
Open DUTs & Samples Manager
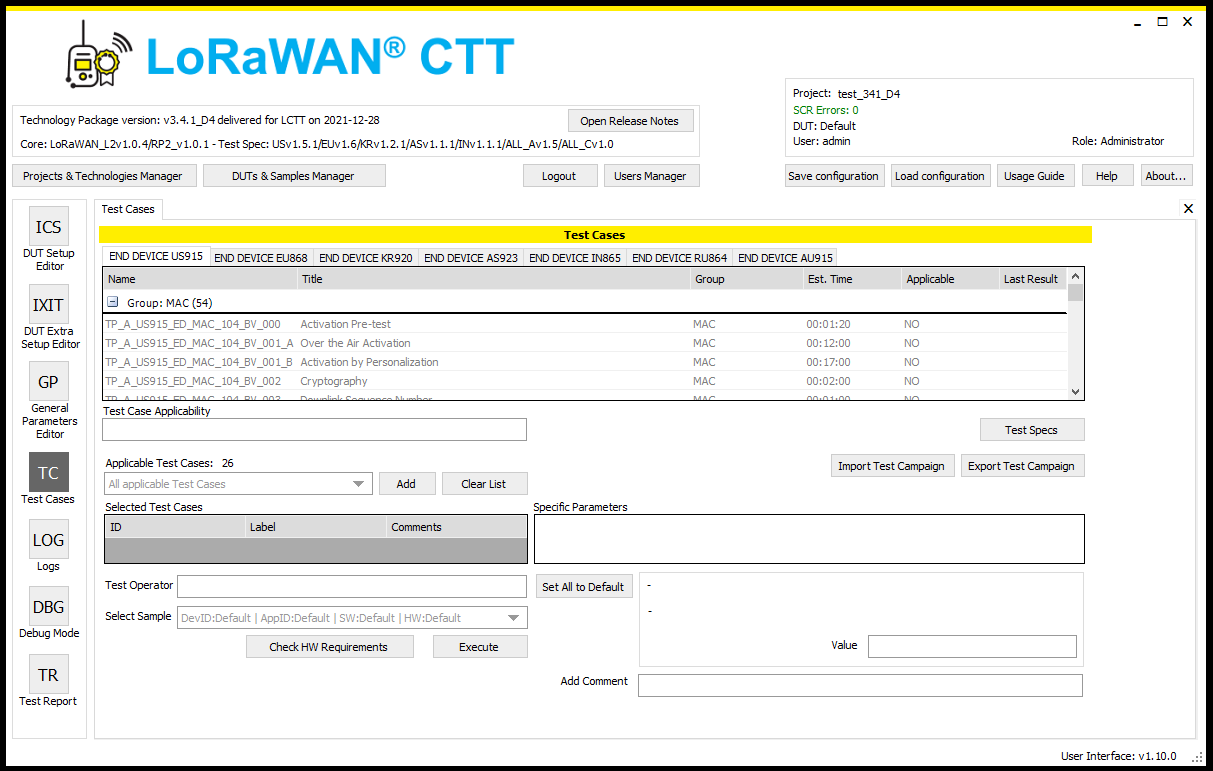[294, 176]
